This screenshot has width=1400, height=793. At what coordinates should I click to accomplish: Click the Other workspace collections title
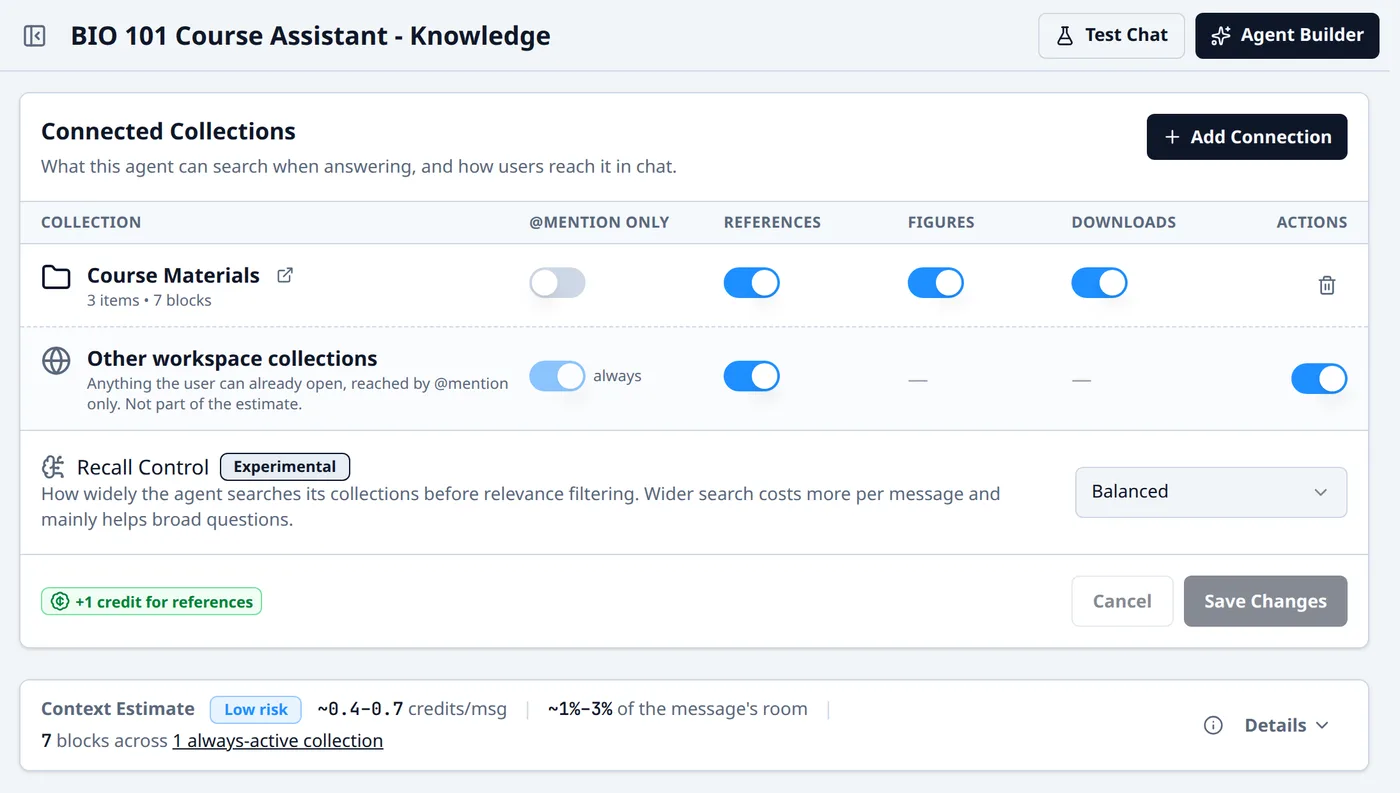tap(232, 358)
